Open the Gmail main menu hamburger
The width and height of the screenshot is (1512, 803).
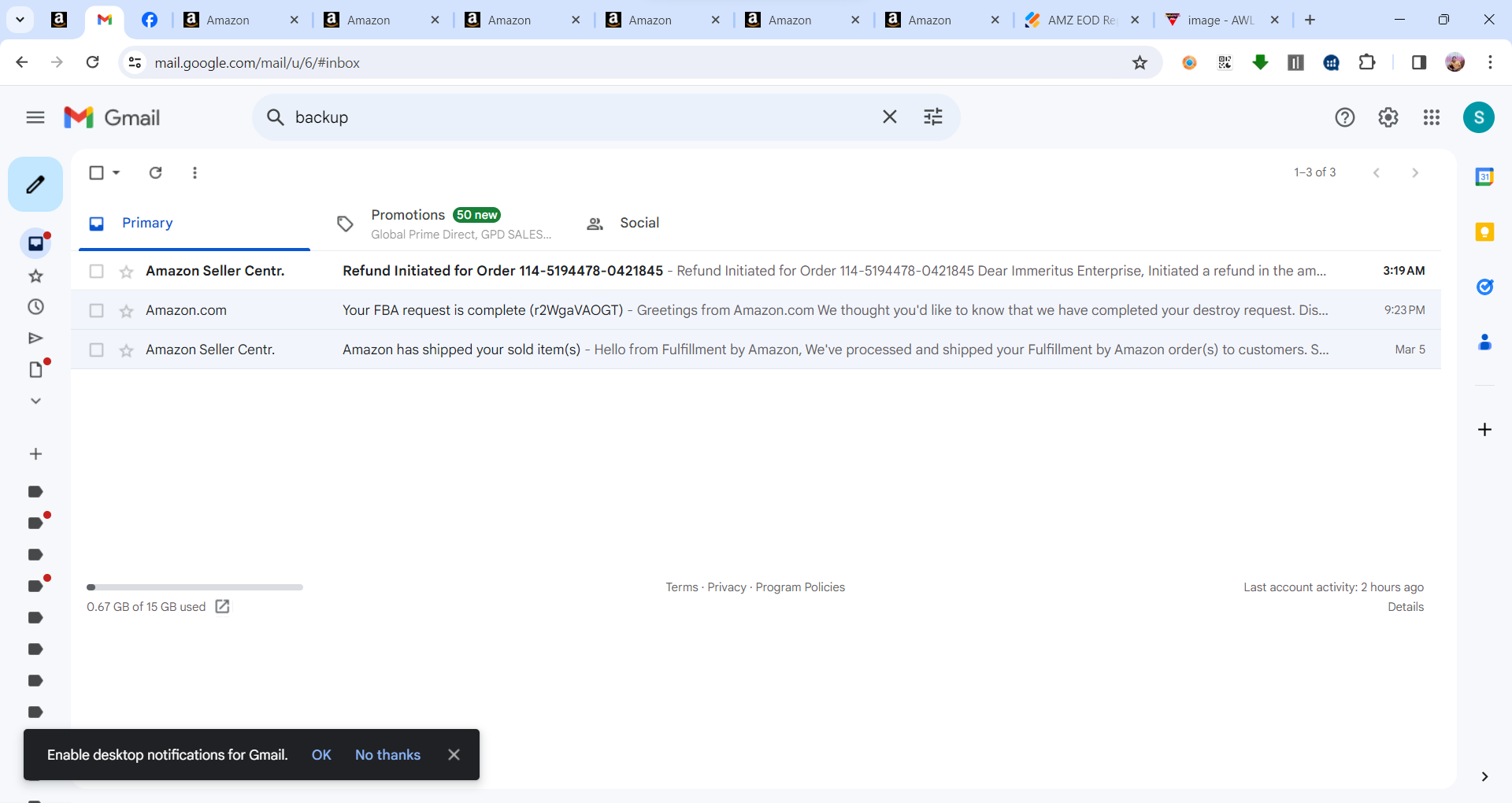[x=35, y=117]
